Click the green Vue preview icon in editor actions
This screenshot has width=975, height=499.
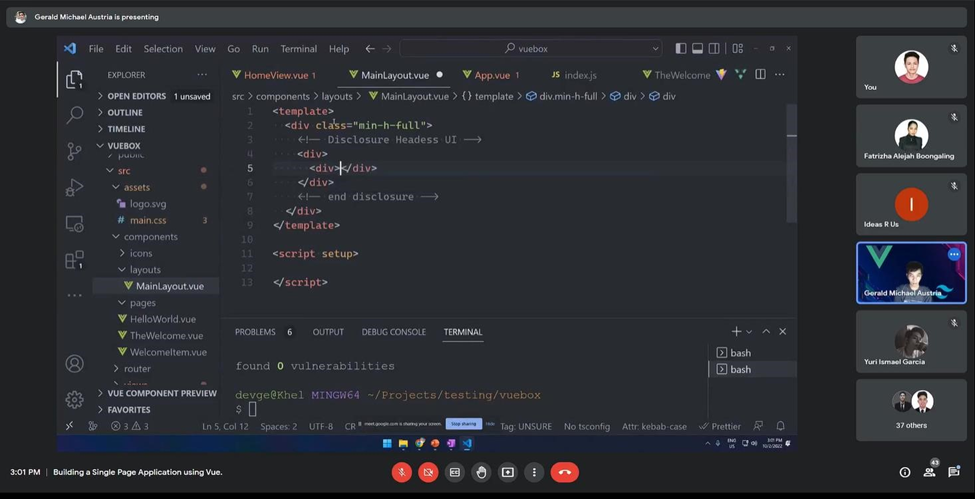coord(741,75)
